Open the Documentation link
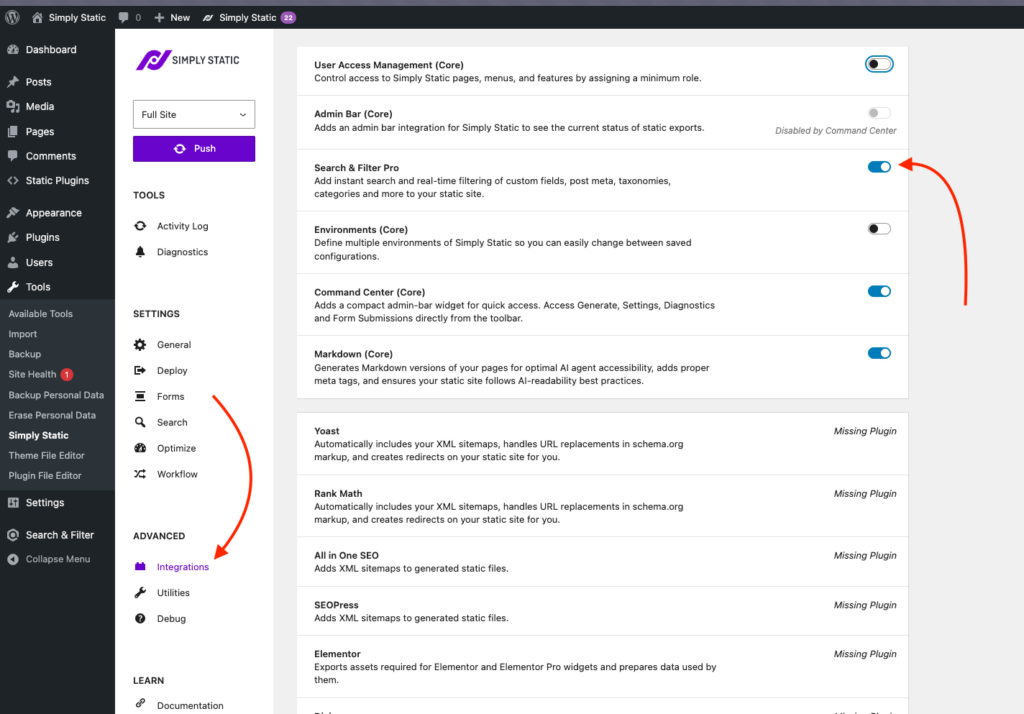Screen dimensions: 1024x714 coord(188,704)
